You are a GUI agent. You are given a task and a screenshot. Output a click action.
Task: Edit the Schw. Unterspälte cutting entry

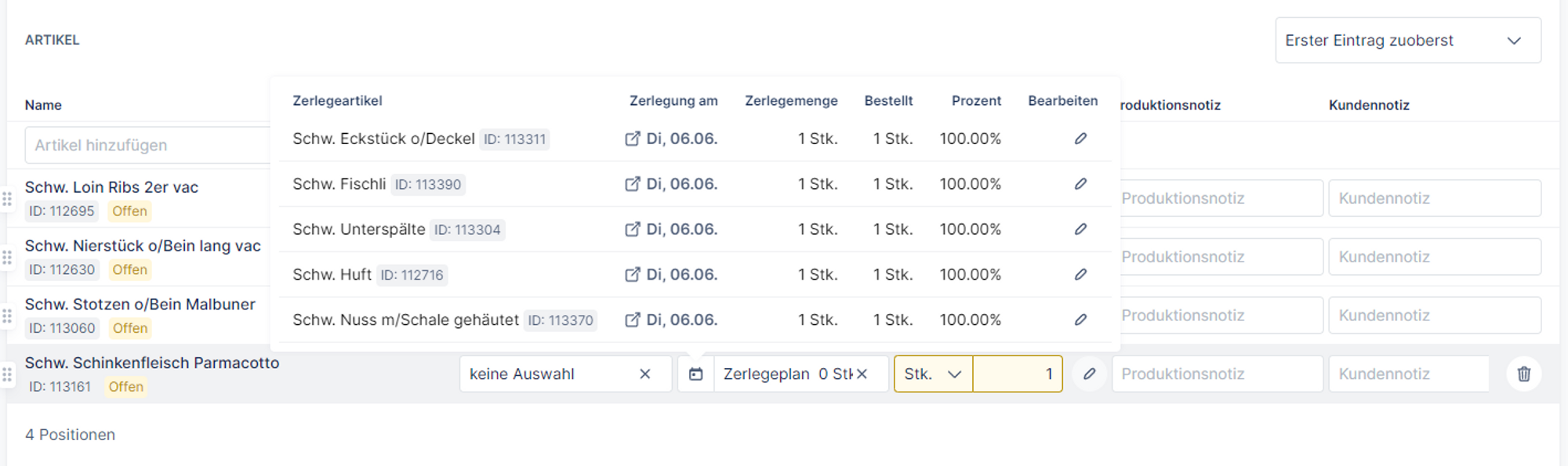1080,229
